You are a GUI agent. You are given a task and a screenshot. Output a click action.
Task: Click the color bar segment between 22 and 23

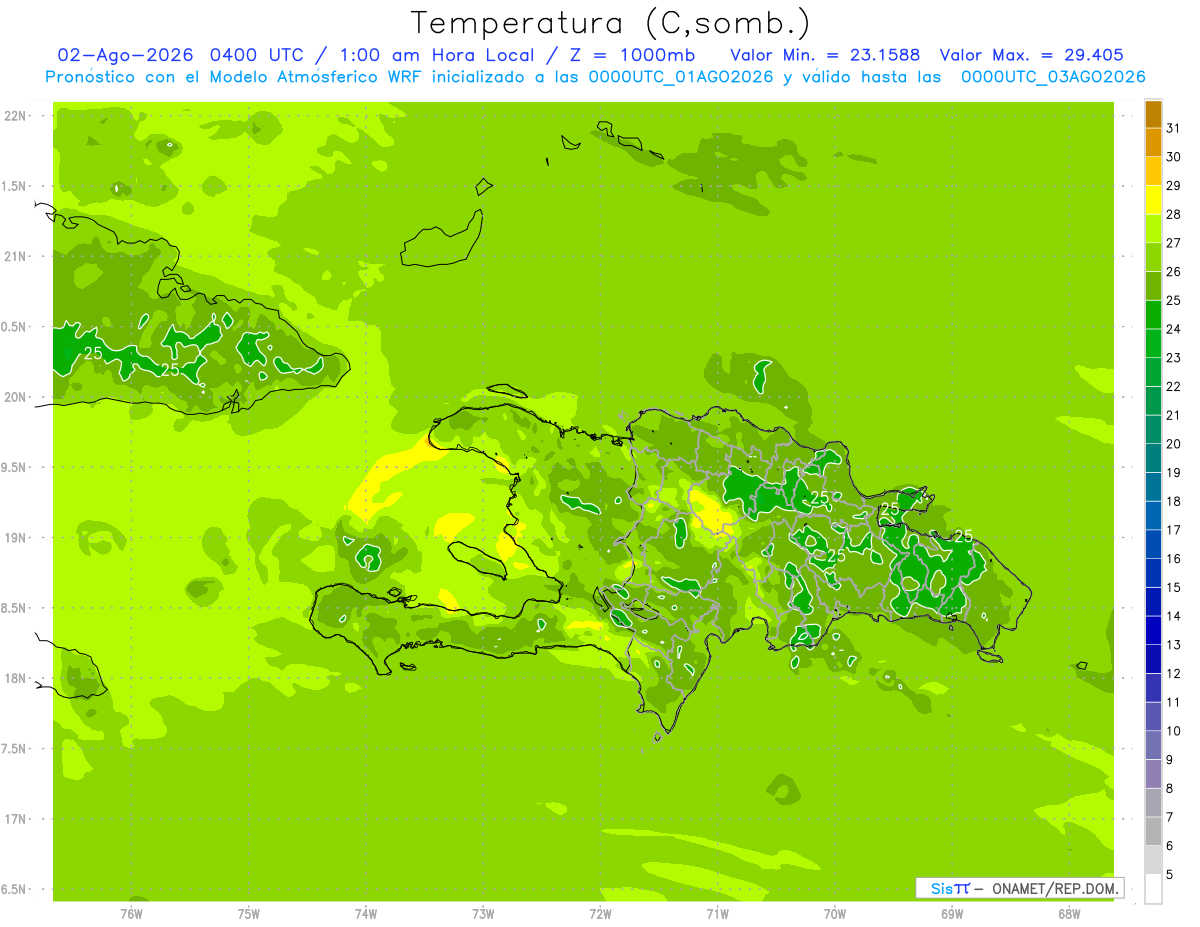pyautogui.click(x=1153, y=373)
